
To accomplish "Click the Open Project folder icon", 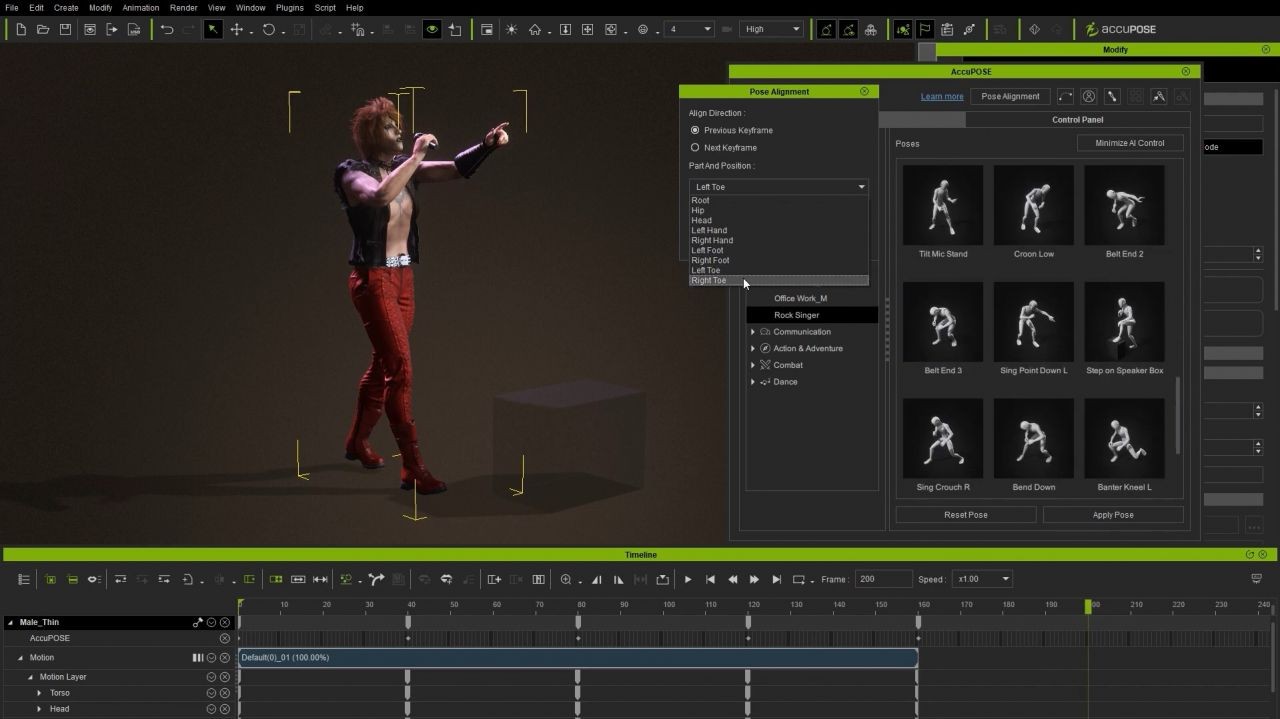I will tap(43, 30).
